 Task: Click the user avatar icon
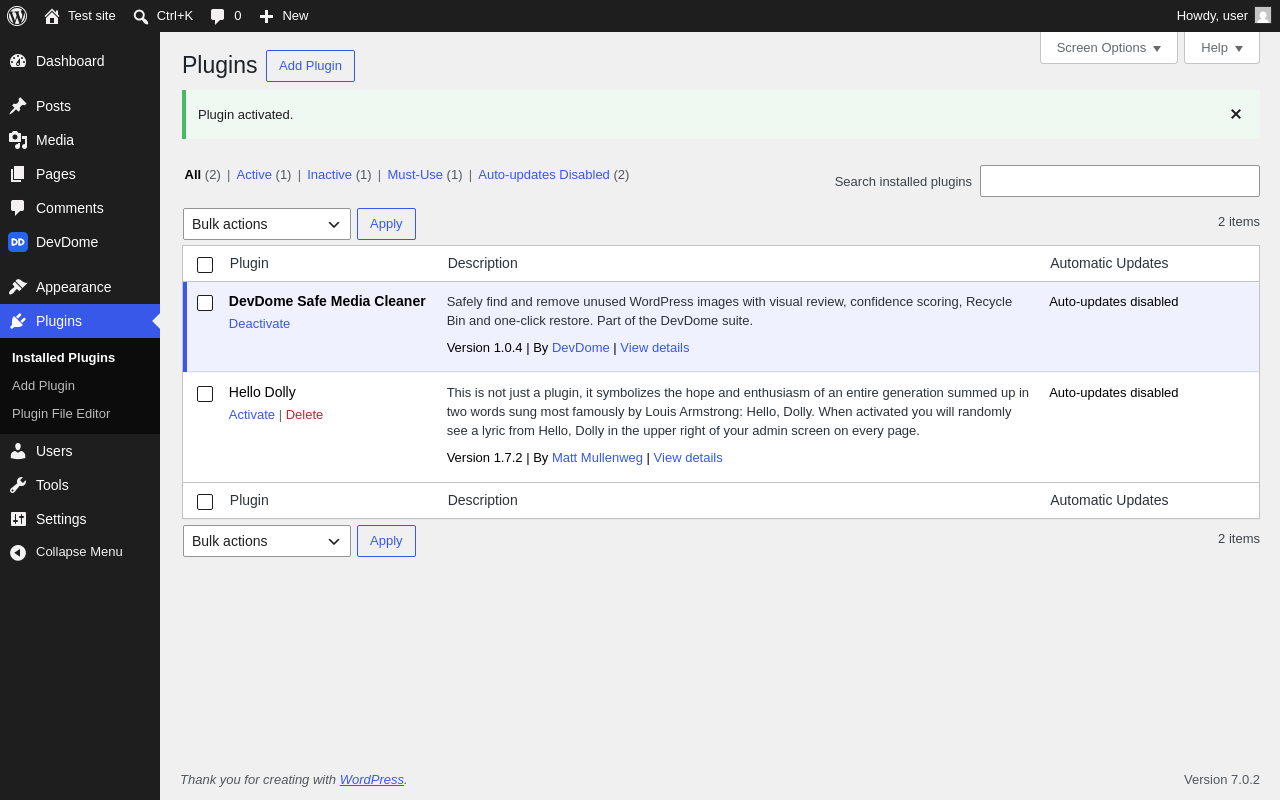[1263, 15]
